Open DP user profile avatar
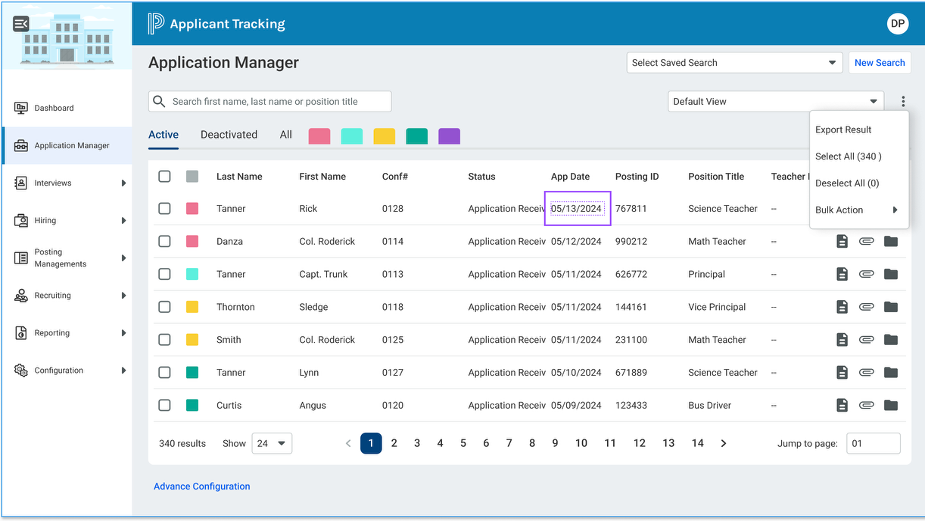The image size is (926, 522). pos(897,24)
